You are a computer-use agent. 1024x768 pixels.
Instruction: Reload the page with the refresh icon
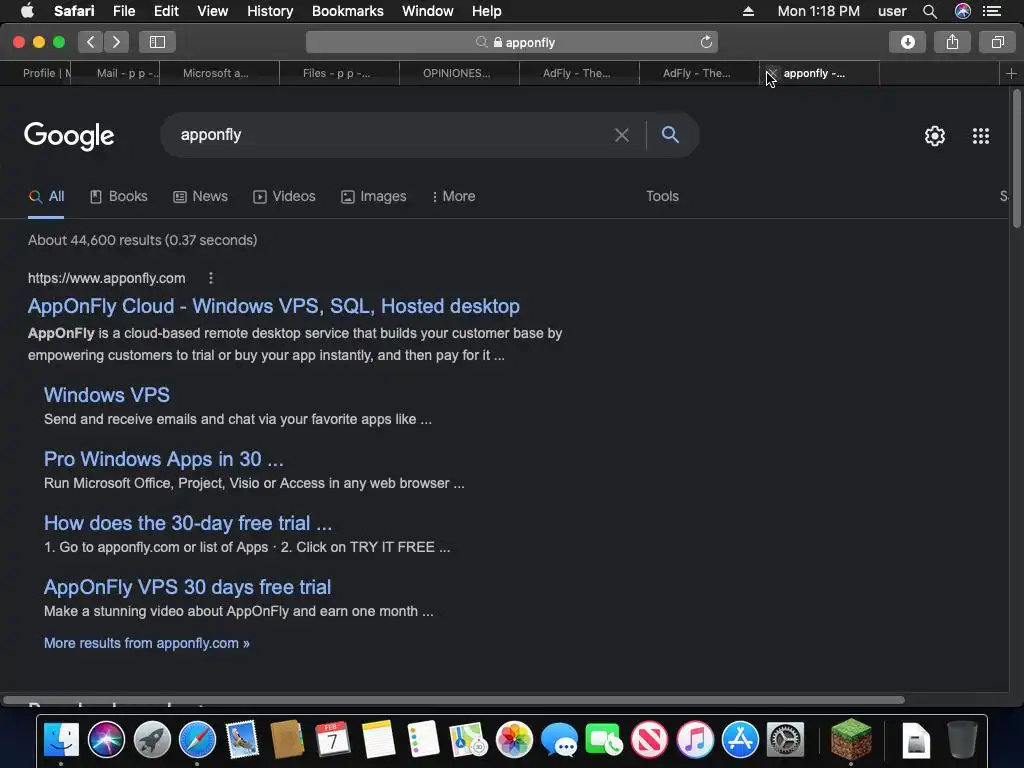[x=706, y=42]
